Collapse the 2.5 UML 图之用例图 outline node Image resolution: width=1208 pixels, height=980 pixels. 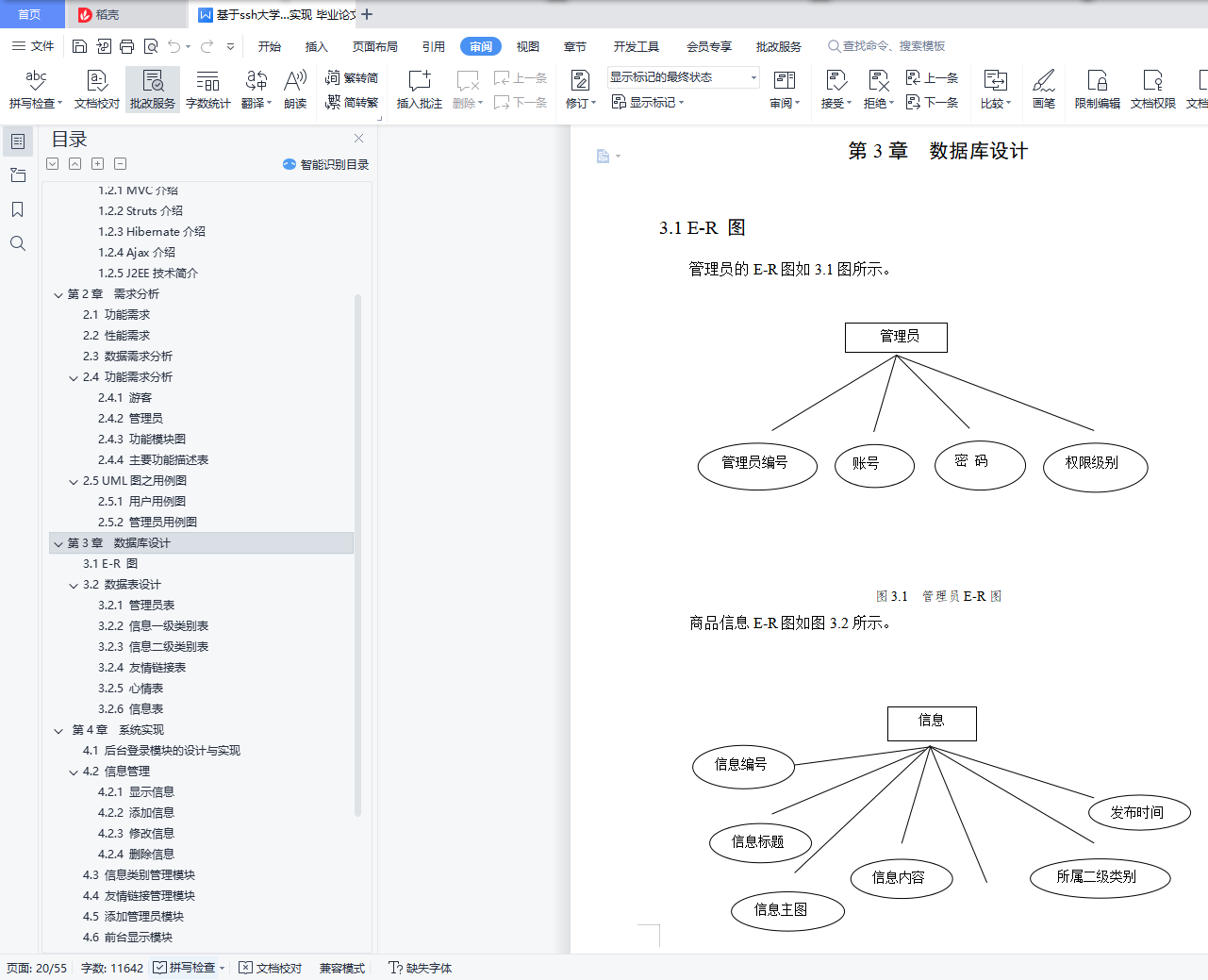(74, 481)
